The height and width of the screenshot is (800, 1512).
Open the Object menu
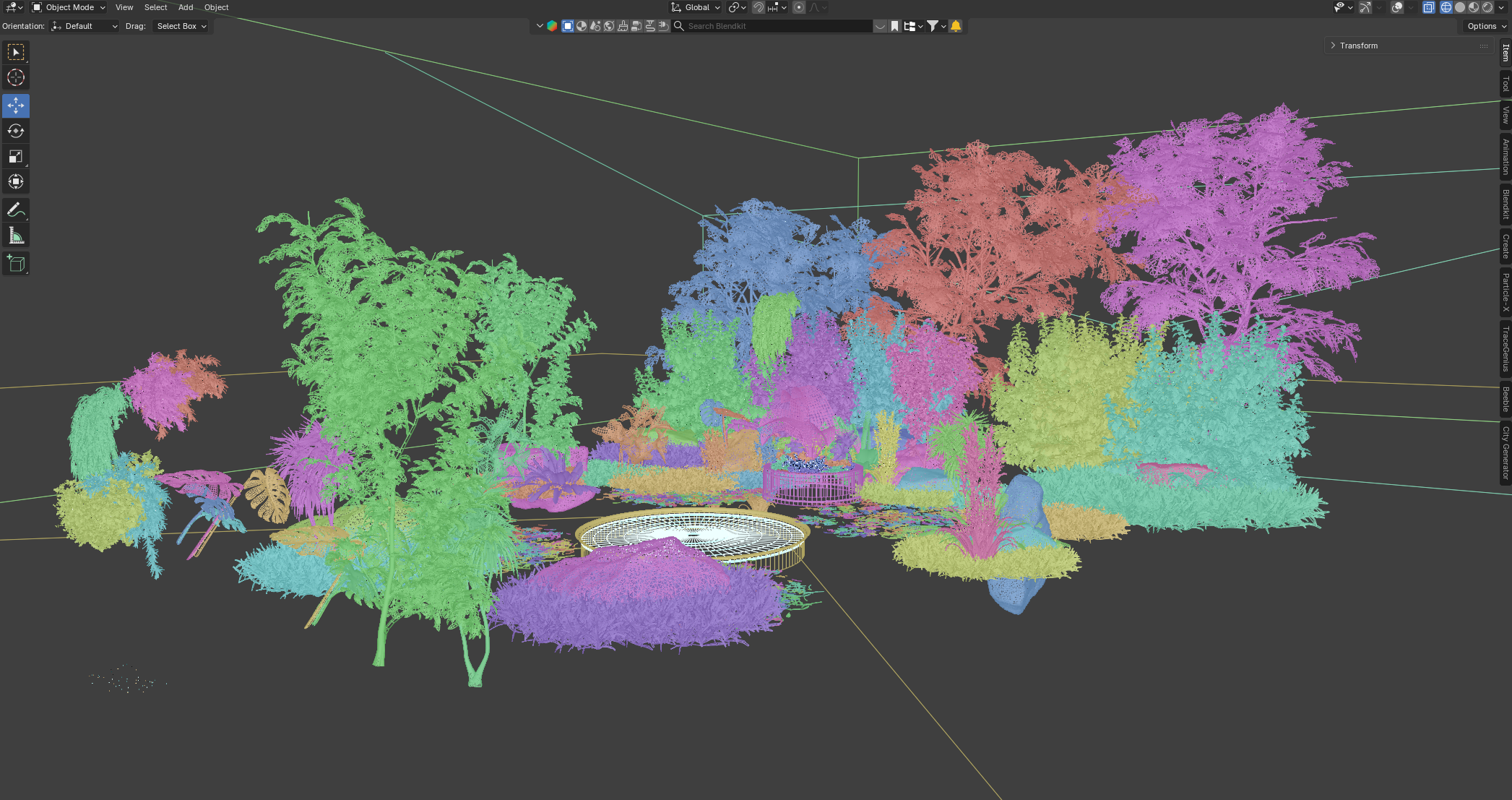(x=216, y=7)
